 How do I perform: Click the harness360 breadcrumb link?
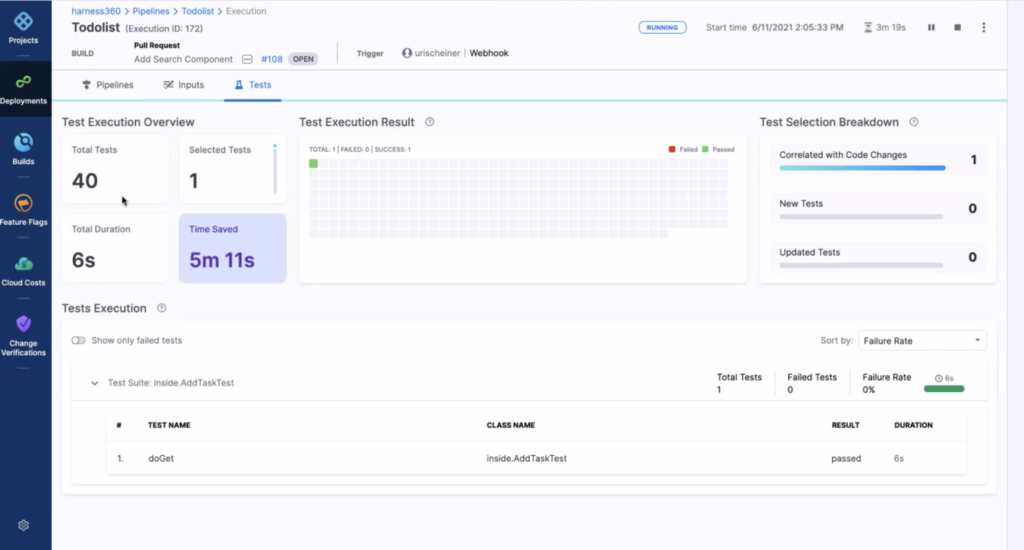tap(96, 11)
